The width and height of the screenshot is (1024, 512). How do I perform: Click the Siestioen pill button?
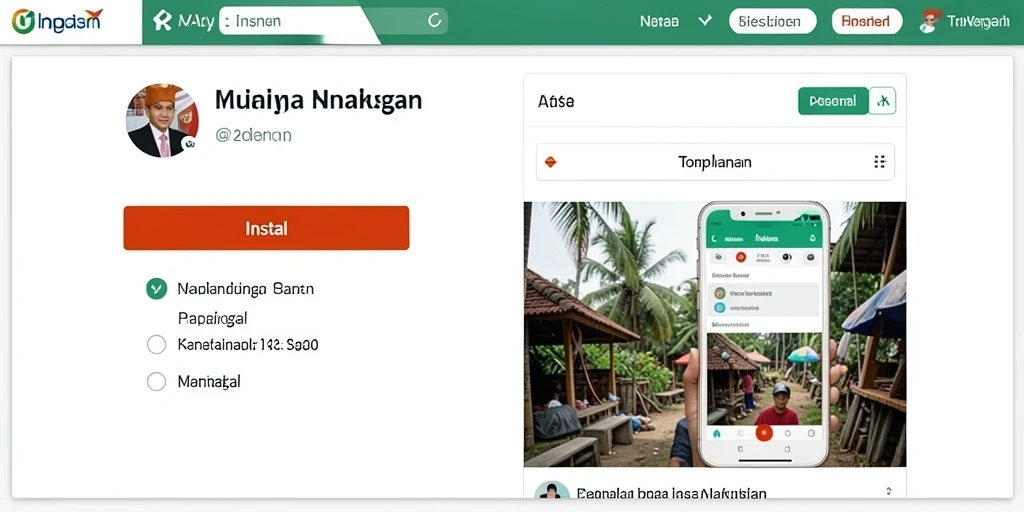(x=773, y=21)
